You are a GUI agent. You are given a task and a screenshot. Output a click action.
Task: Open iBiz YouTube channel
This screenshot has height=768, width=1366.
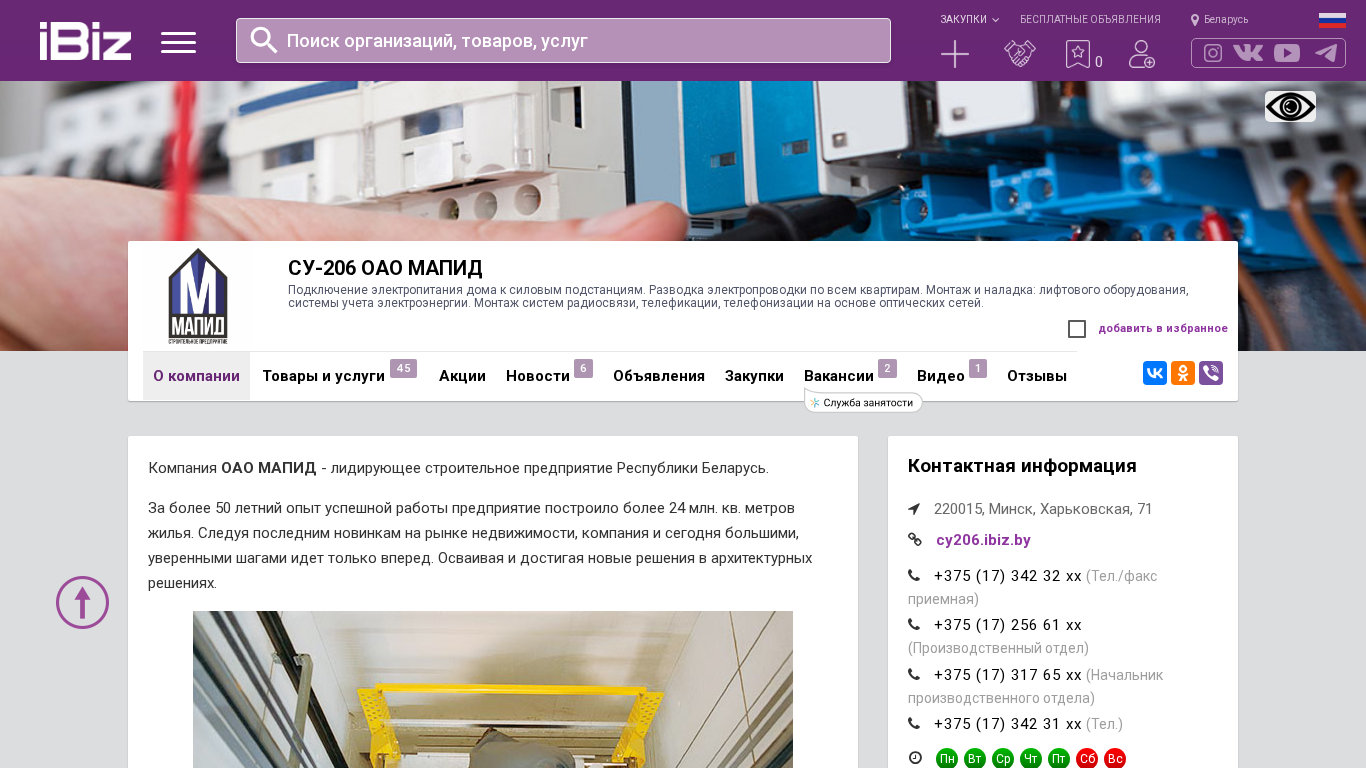pos(1287,53)
